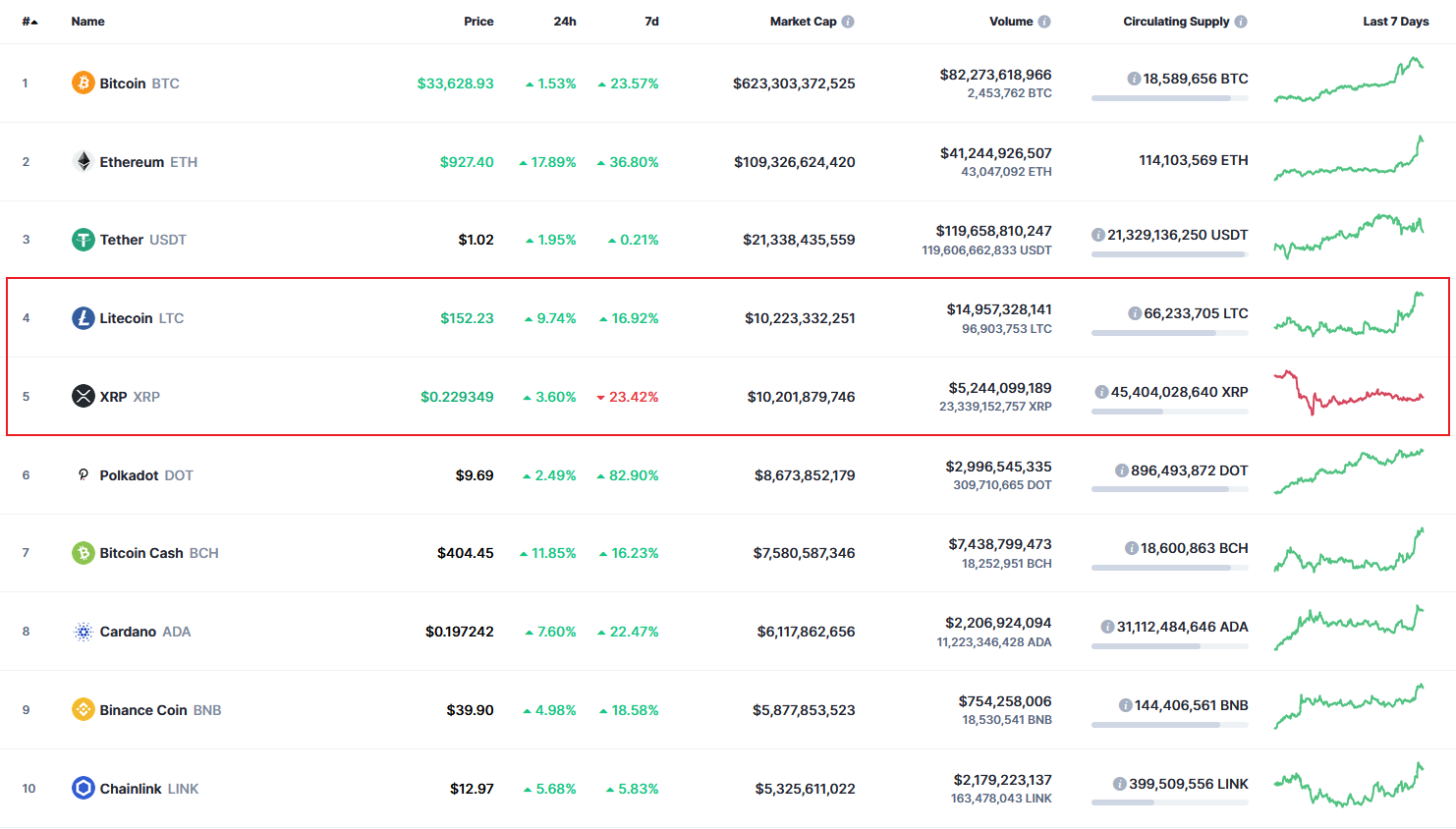
Task: Sort by the 24h column header
Action: (565, 22)
